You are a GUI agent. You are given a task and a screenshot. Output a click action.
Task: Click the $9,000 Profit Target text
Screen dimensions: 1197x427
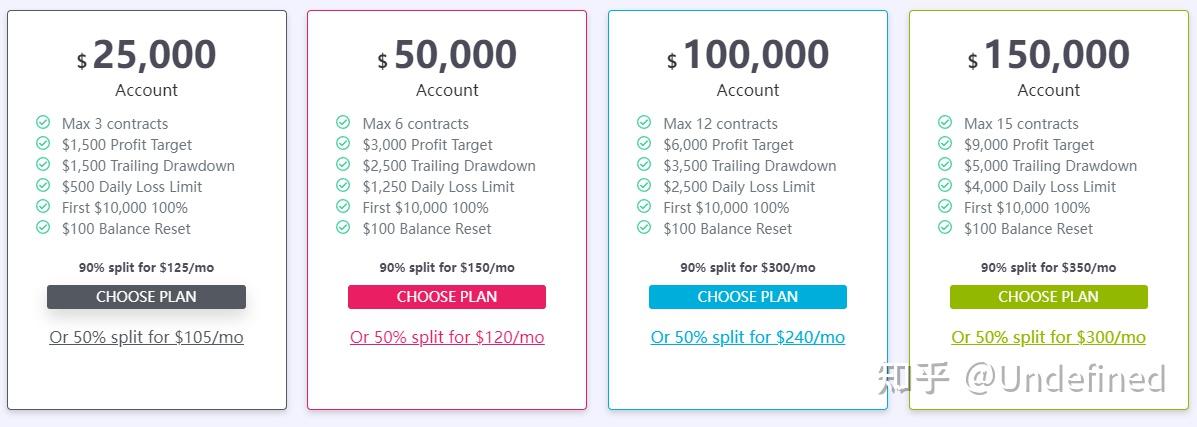tap(1029, 144)
